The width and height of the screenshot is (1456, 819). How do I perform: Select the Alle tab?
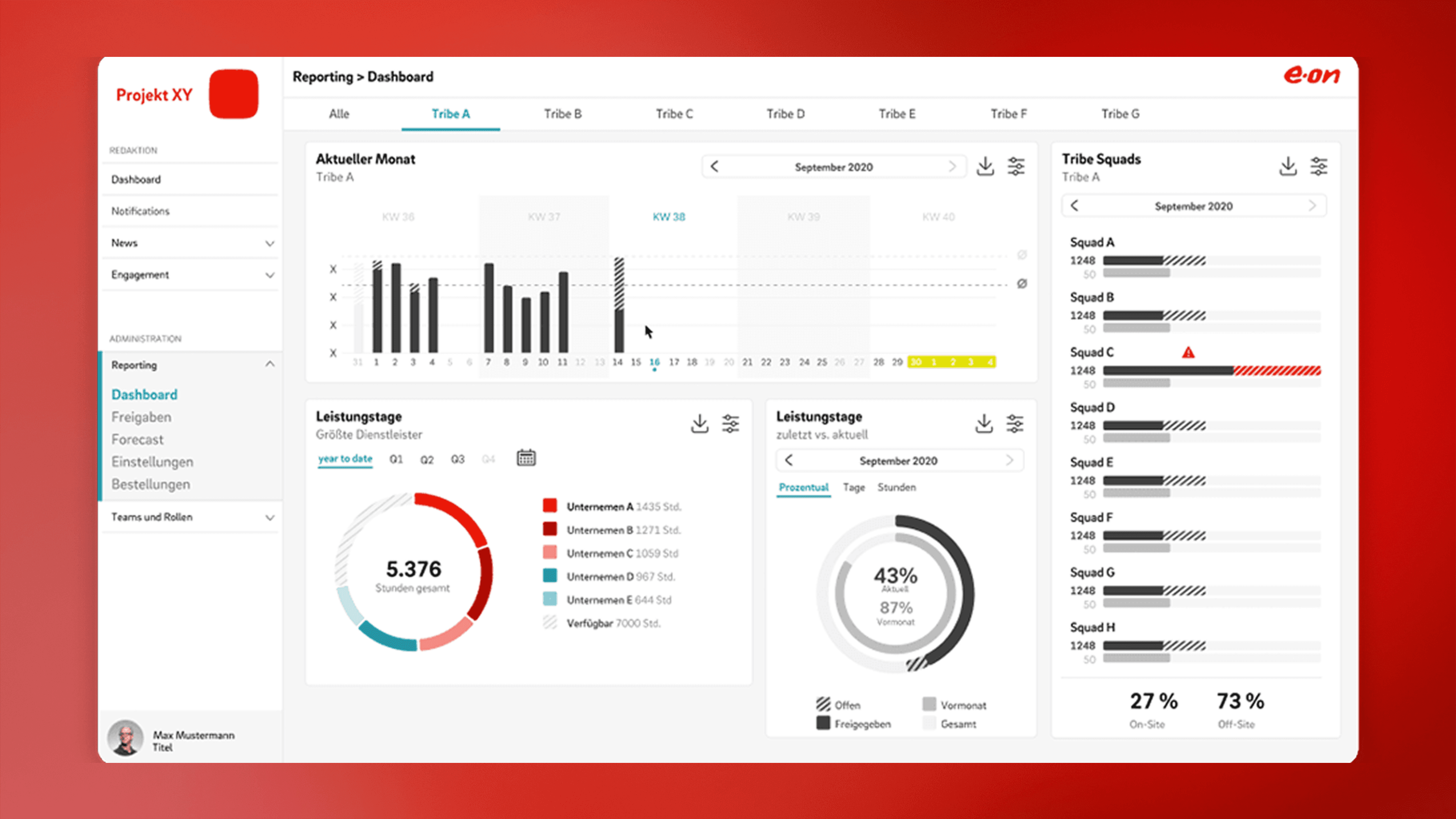(339, 114)
